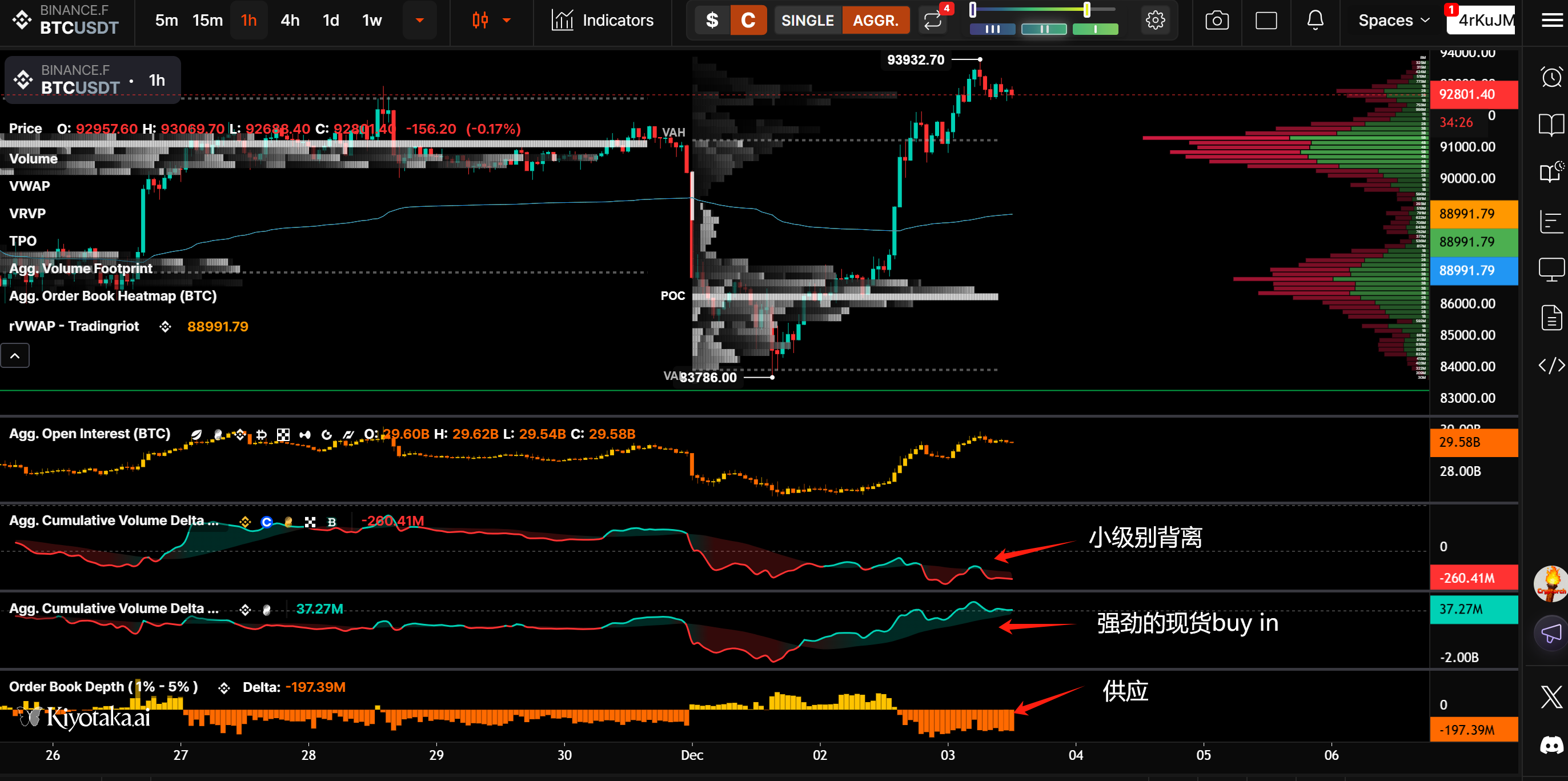Click BINANCE.F BTCUSDT symbol selector
This screenshot has width=1568, height=781.
(x=67, y=19)
